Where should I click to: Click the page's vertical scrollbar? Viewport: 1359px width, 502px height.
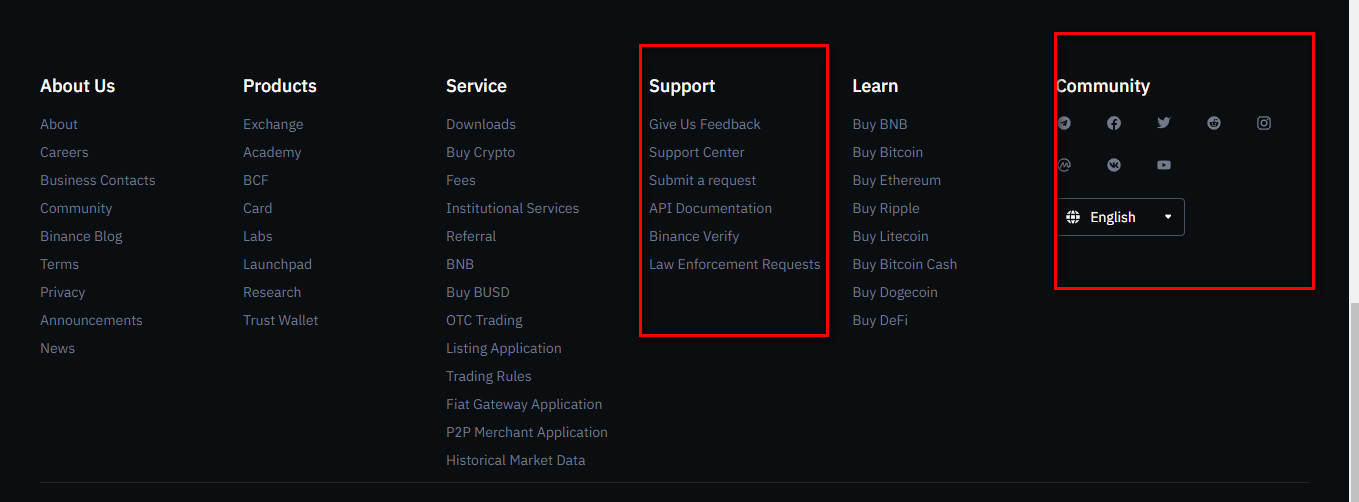click(x=1352, y=400)
